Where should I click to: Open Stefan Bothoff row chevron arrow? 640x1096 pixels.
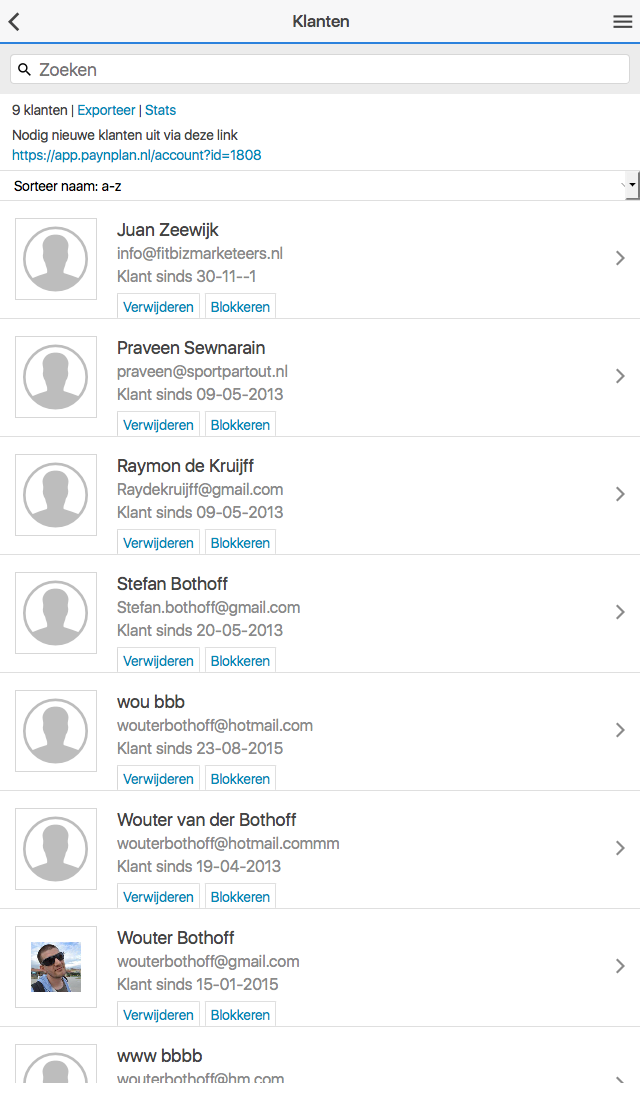pyautogui.click(x=620, y=613)
